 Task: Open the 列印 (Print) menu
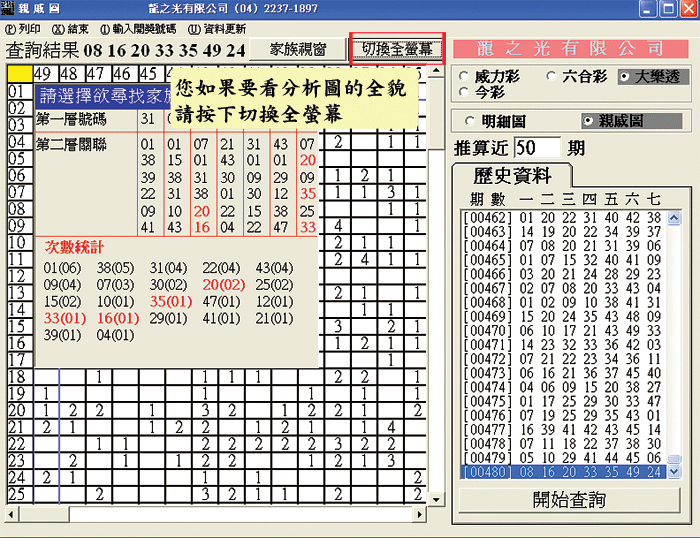pyautogui.click(x=23, y=29)
